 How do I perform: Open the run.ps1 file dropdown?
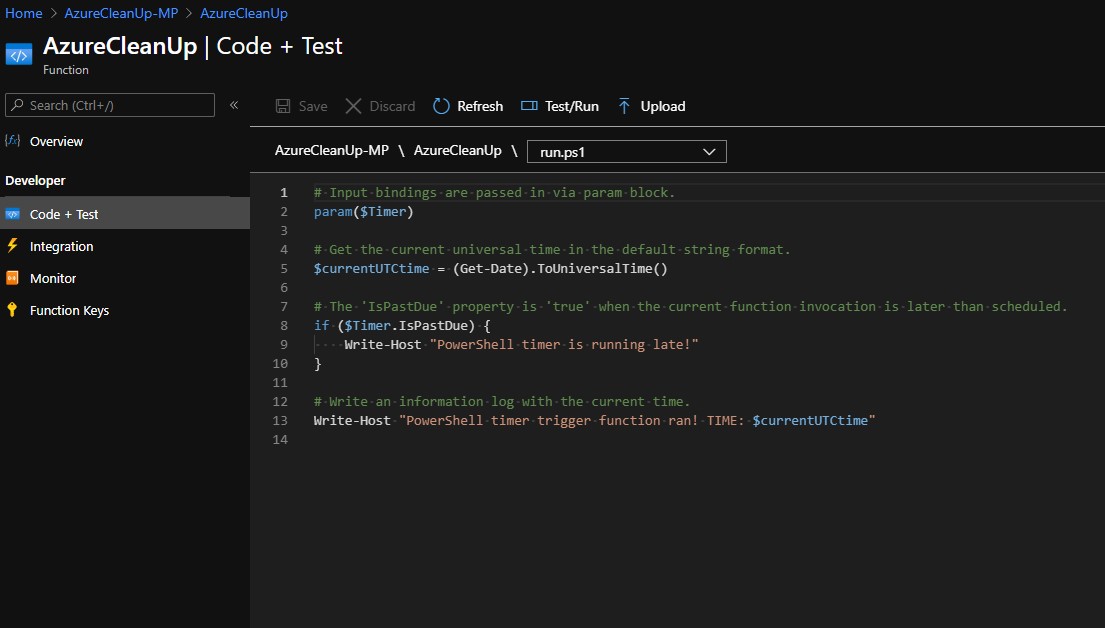coord(626,152)
